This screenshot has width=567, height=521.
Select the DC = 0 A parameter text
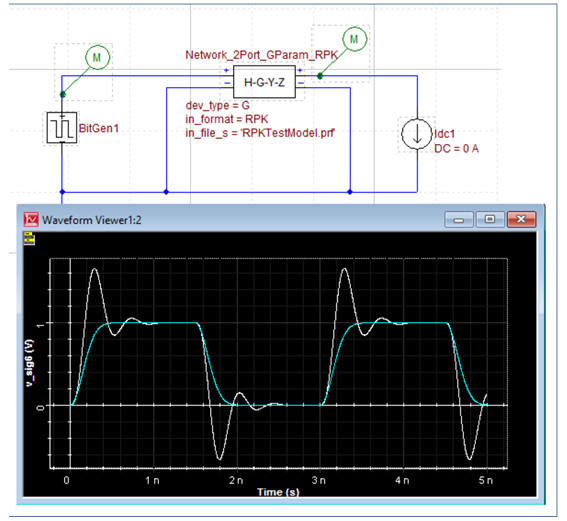(x=456, y=149)
